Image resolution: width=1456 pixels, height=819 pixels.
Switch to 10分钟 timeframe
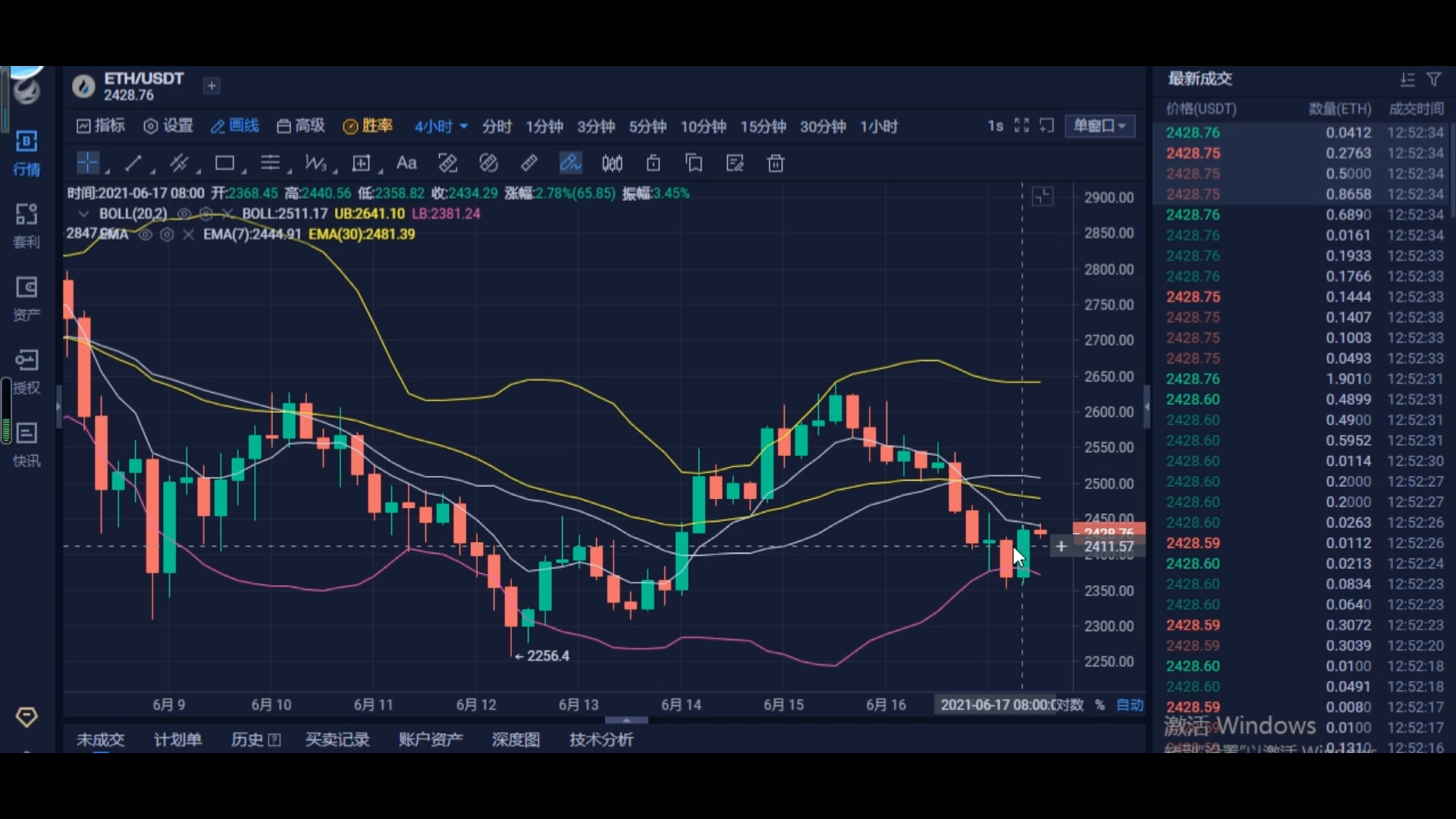point(703,126)
